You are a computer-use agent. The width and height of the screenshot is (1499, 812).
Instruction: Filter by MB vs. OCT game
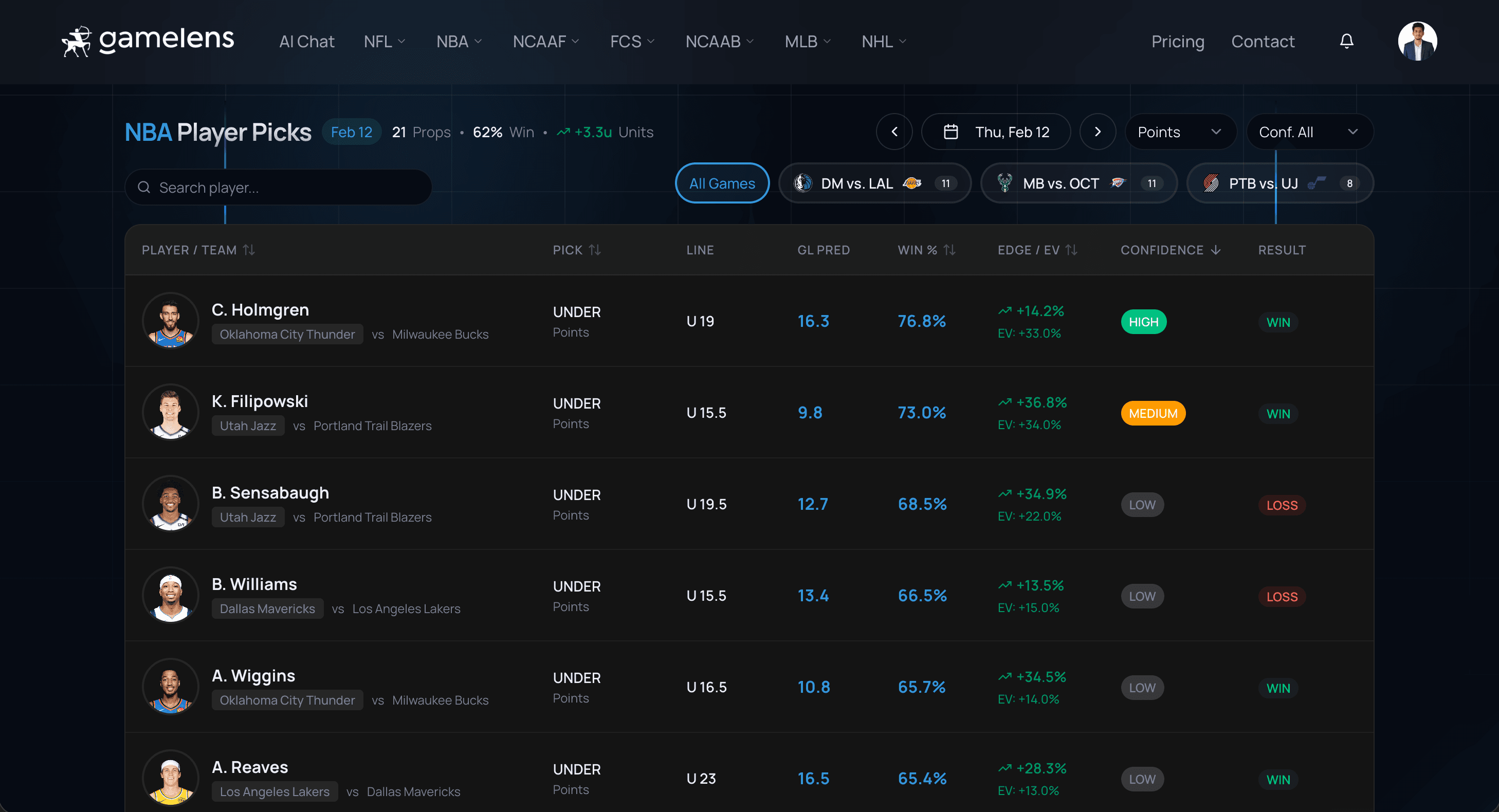pyautogui.click(x=1079, y=183)
